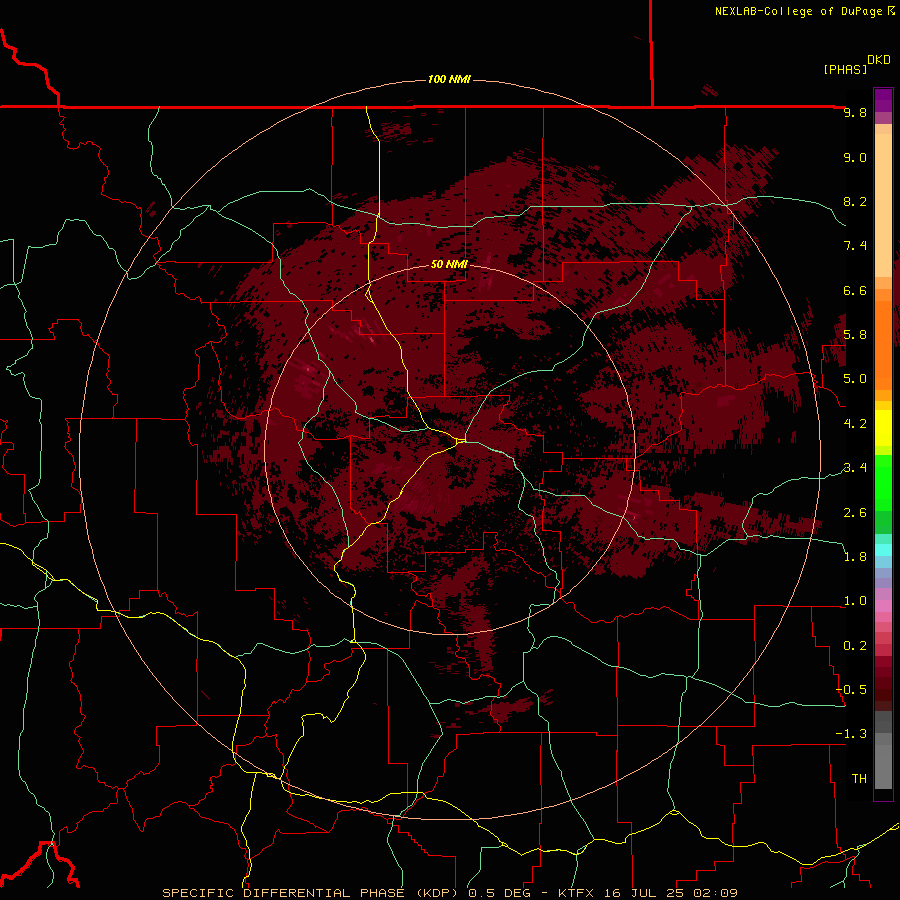Click the peach segment of the color bar
Viewport: 900px width, 900px height.
pyautogui.click(x=883, y=205)
